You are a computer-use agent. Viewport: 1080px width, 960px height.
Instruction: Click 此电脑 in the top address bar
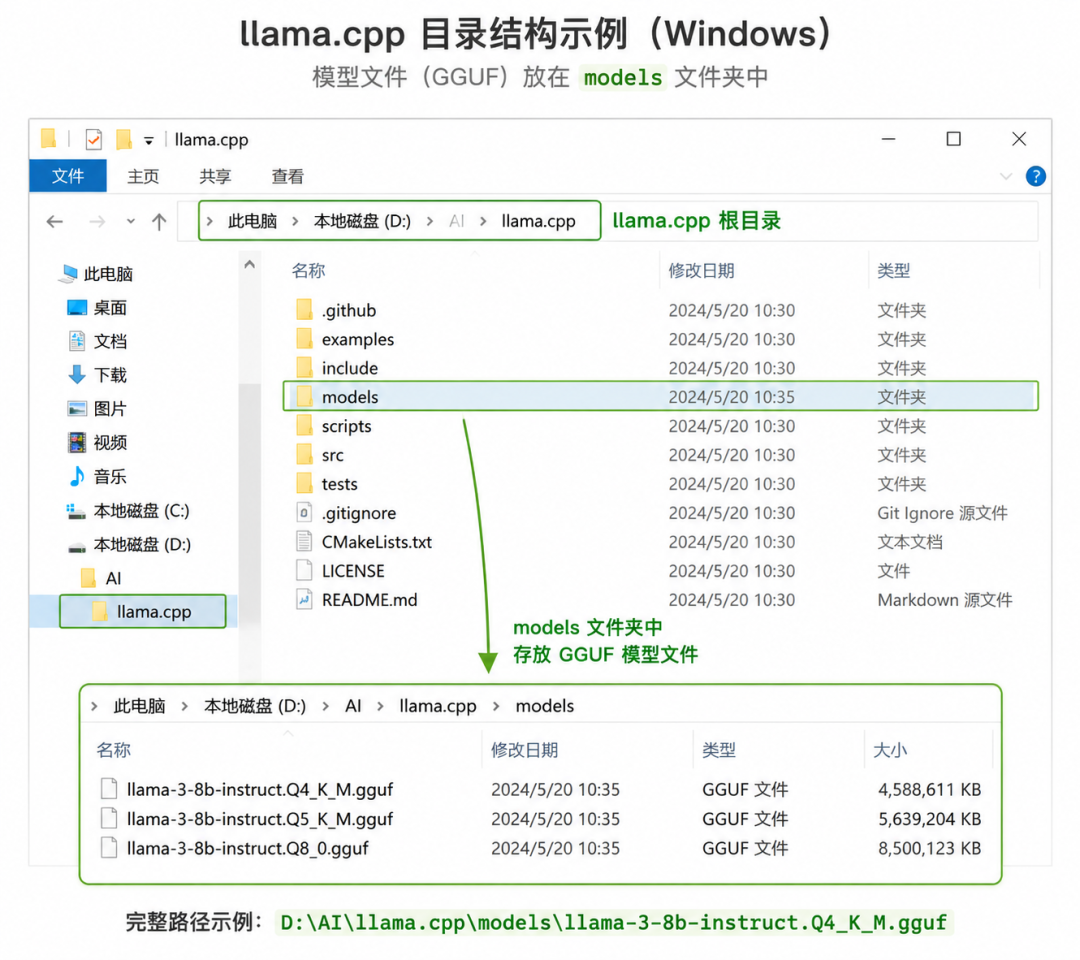pyautogui.click(x=252, y=221)
